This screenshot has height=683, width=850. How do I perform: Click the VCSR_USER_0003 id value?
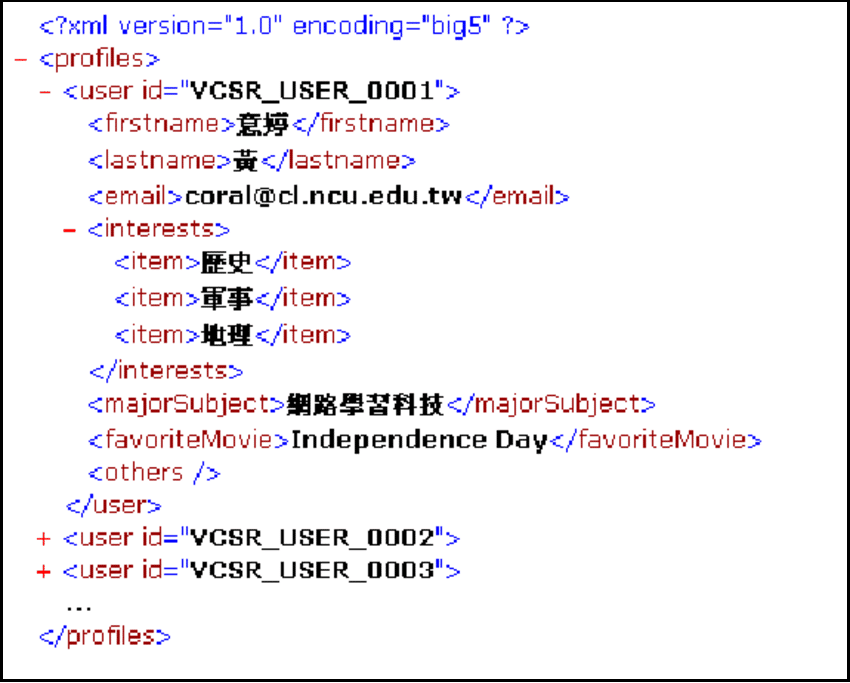(312, 571)
